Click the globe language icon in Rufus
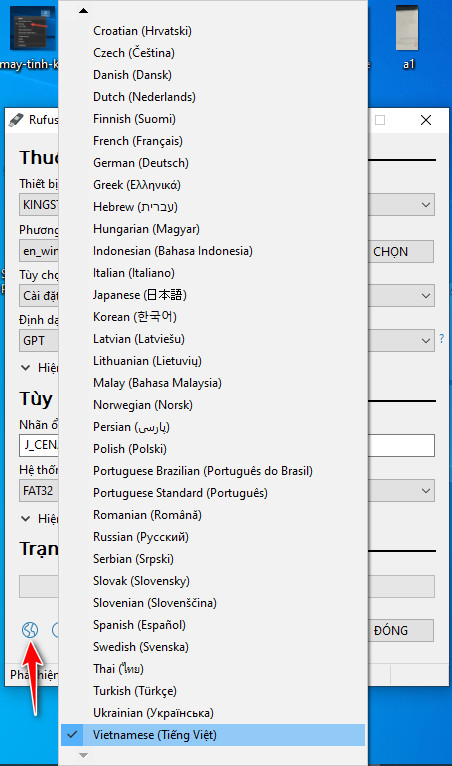Screen dimensions: 452x766 click(30, 630)
